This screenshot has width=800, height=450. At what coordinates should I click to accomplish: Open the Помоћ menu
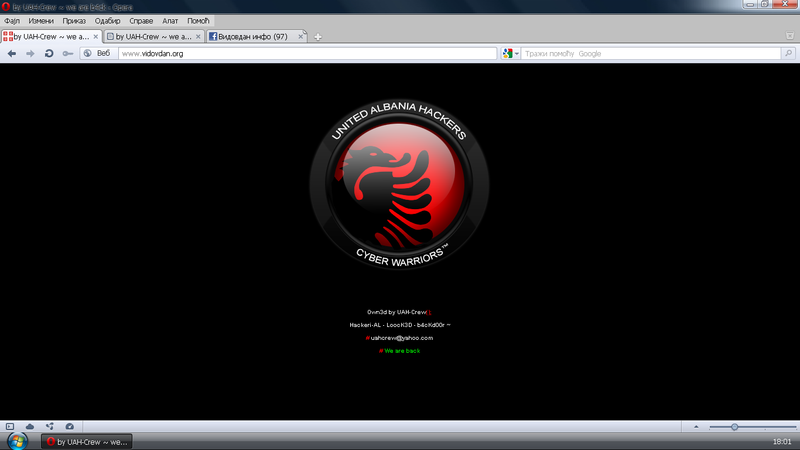[x=198, y=21]
